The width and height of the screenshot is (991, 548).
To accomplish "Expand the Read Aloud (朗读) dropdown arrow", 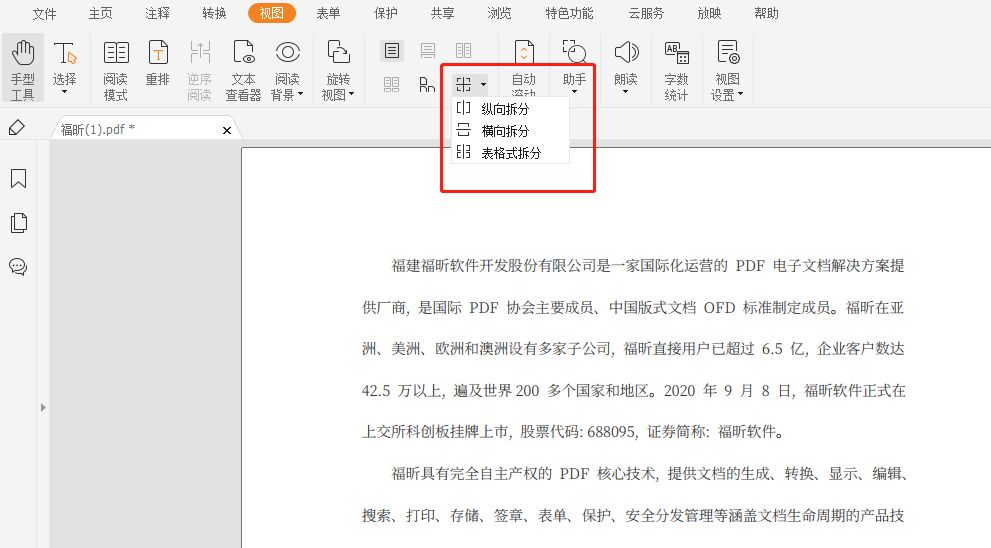I will 626,92.
